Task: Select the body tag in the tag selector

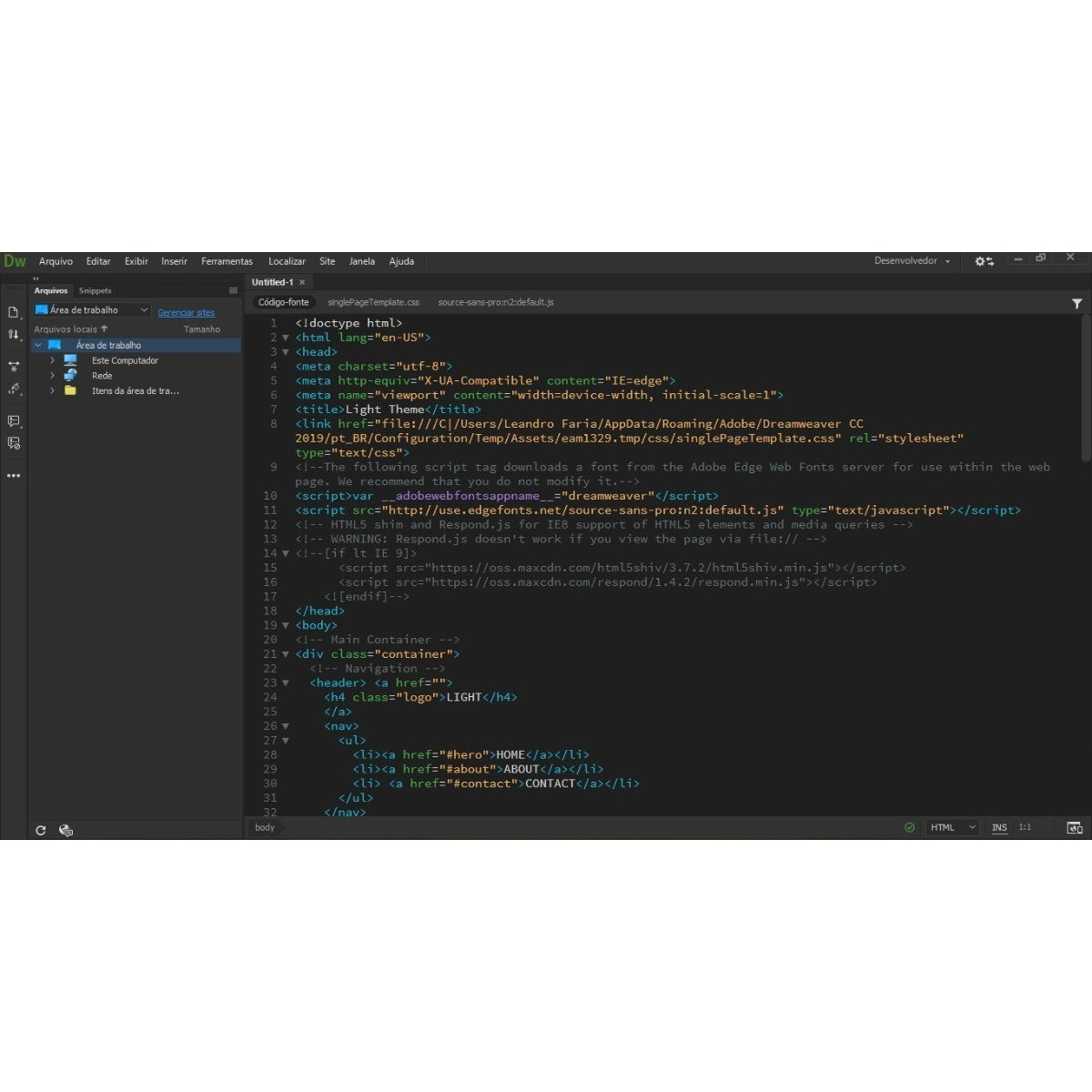Action: click(x=264, y=827)
